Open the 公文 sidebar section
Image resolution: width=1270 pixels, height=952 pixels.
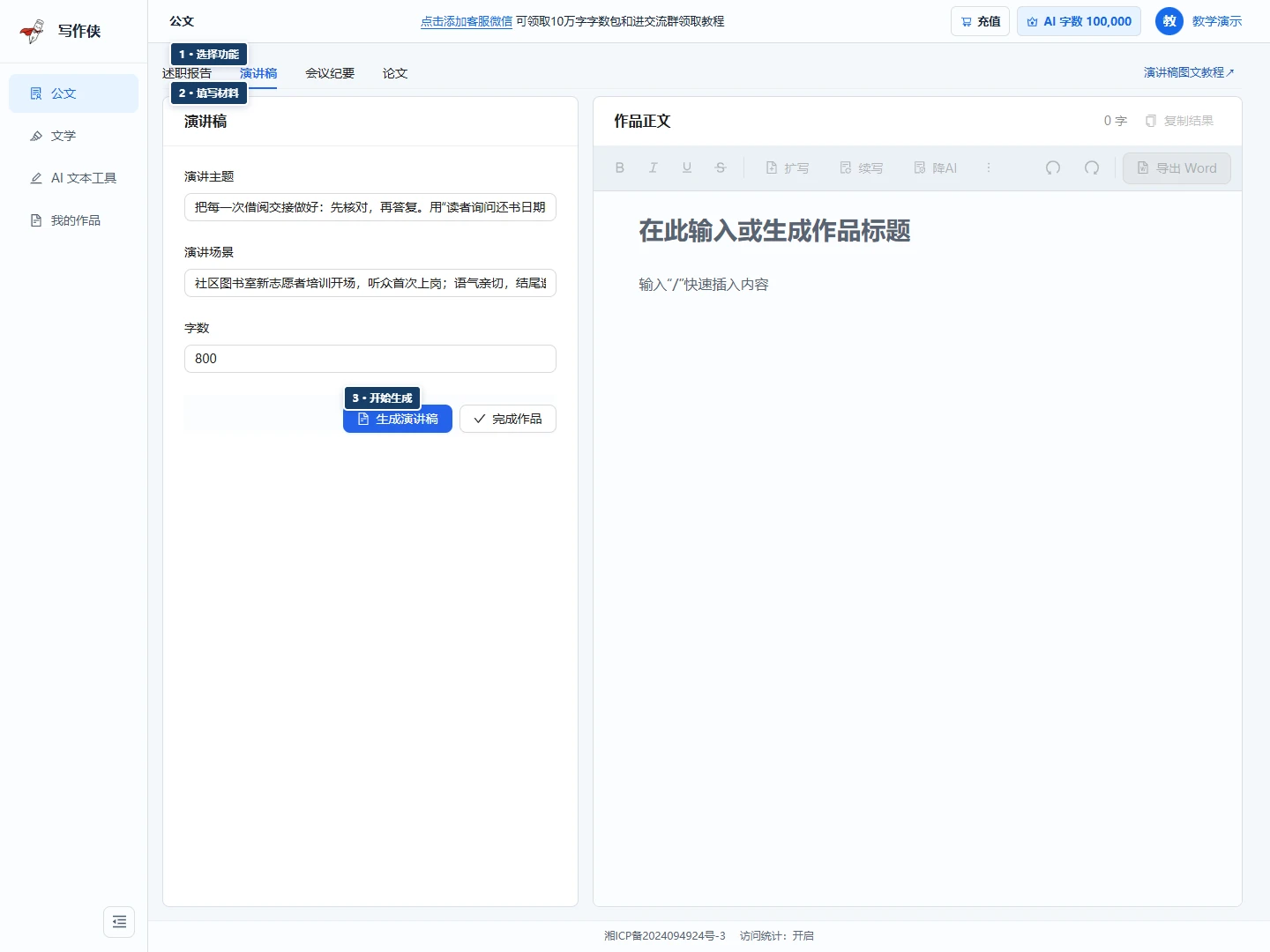[x=73, y=93]
